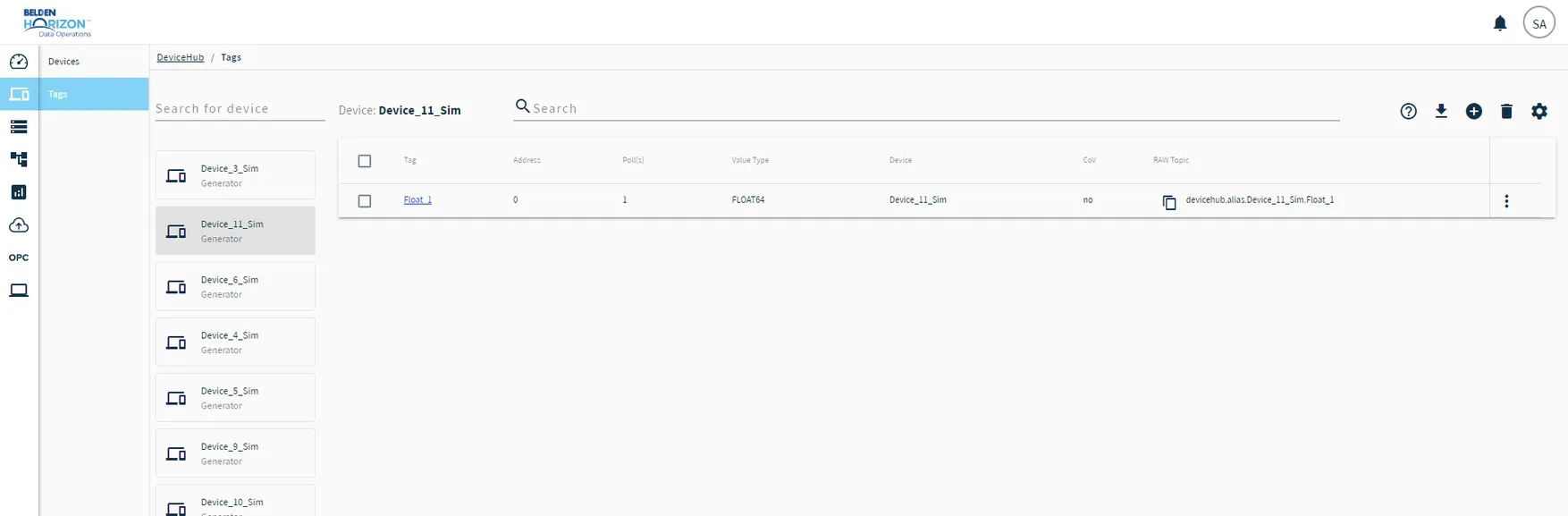The height and width of the screenshot is (516, 1568).
Task: Open the help question mark icon
Action: pyautogui.click(x=1409, y=111)
